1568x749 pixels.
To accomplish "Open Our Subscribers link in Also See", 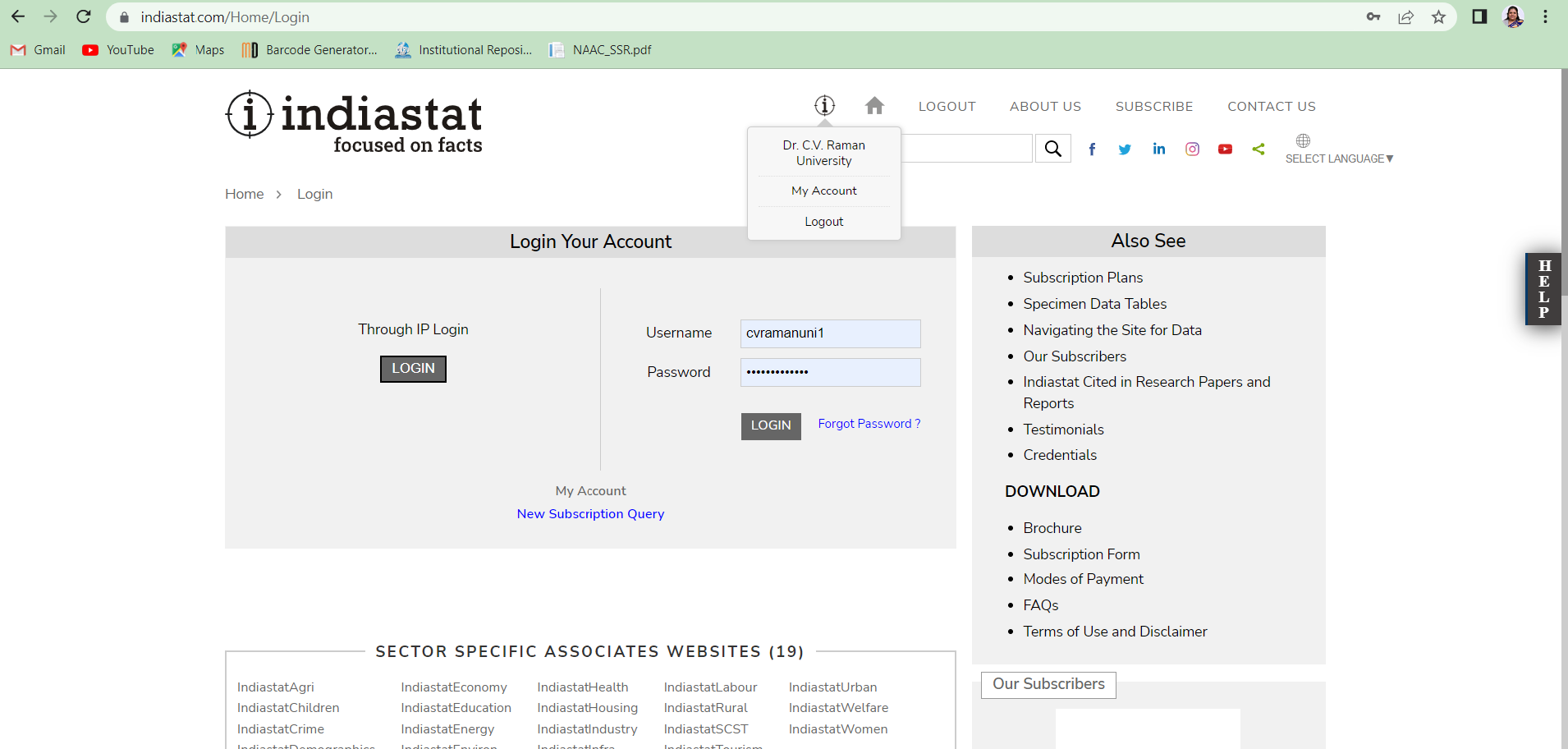I will [1075, 356].
